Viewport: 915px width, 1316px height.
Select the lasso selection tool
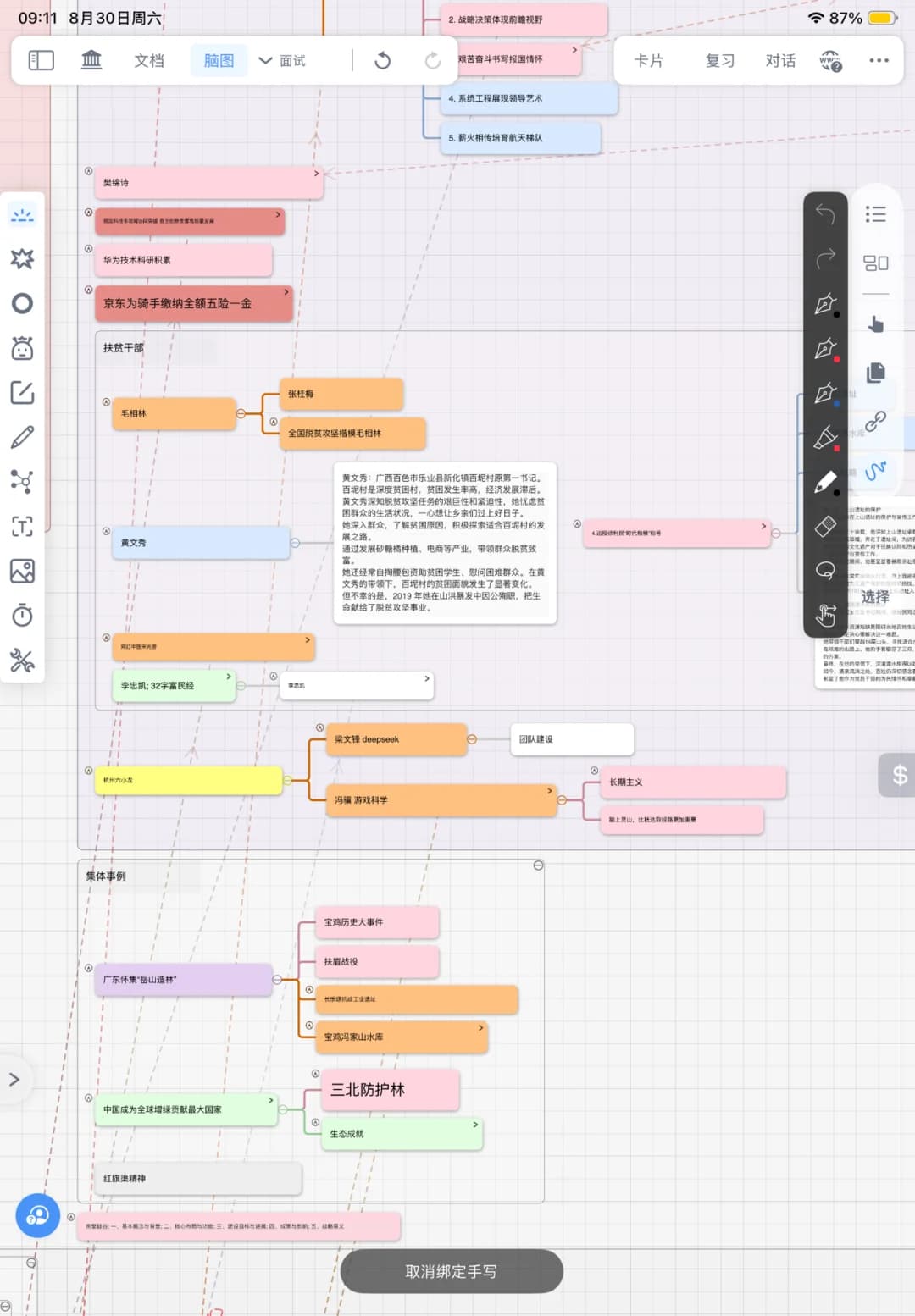825,570
